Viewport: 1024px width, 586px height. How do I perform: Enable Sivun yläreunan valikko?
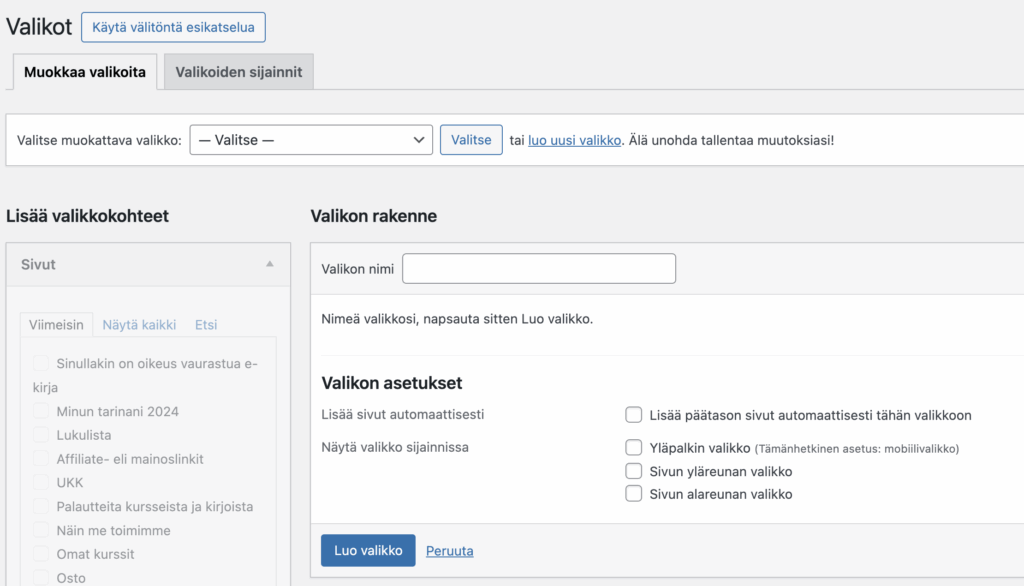click(x=633, y=470)
